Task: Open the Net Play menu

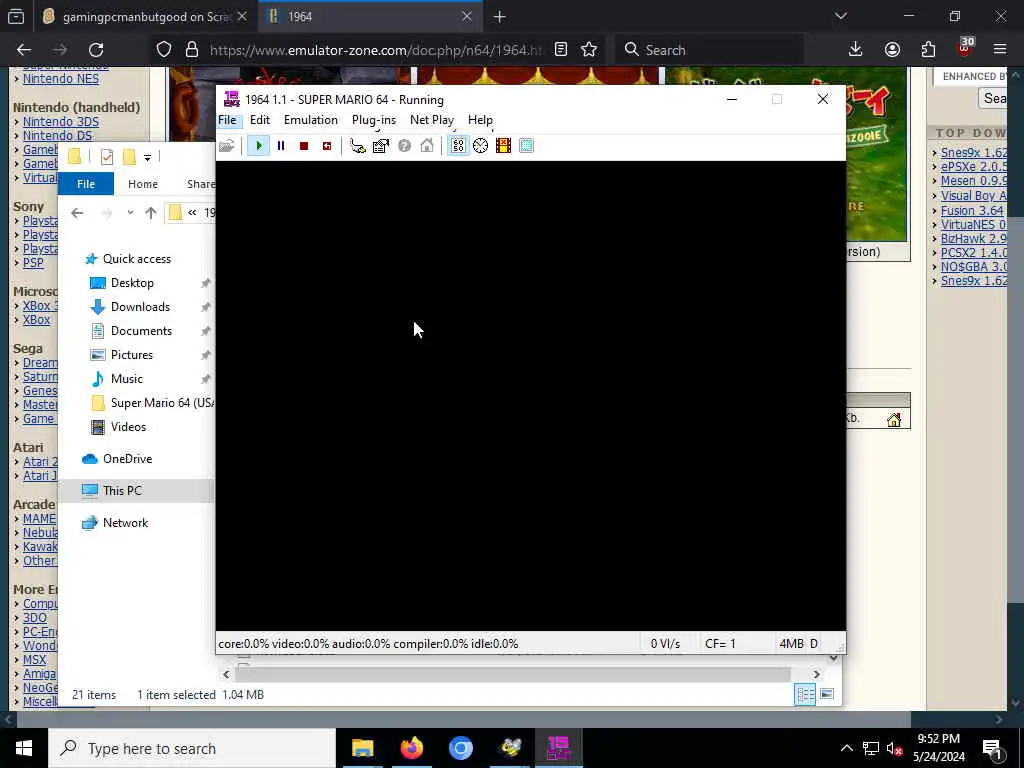Action: point(432,120)
